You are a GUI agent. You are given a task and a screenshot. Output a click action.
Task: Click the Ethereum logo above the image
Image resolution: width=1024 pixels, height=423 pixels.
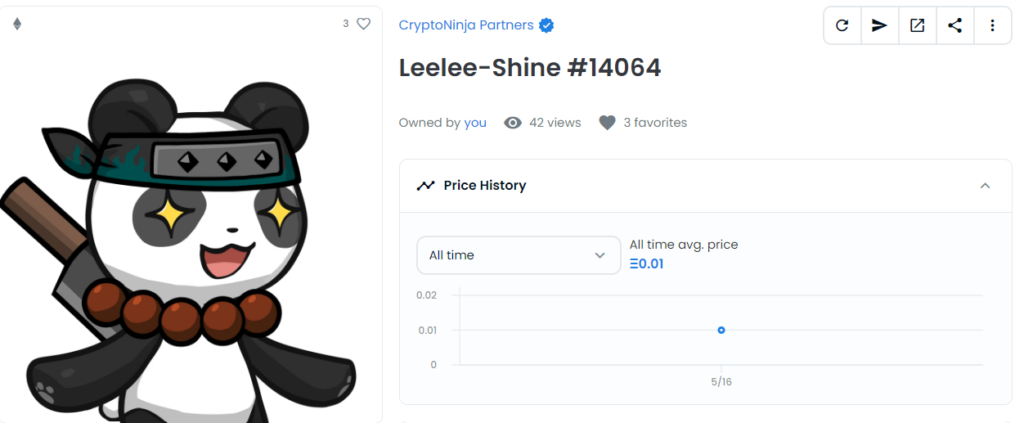[x=17, y=24]
